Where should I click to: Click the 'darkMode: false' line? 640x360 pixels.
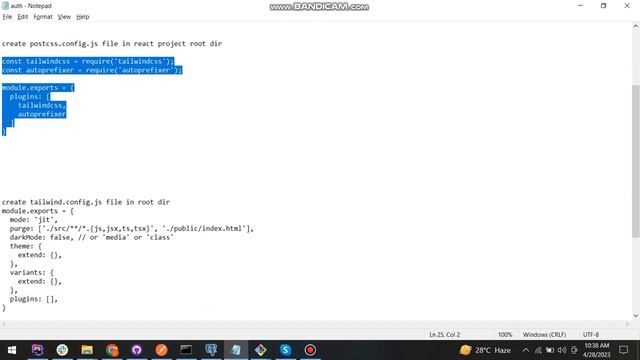[x=91, y=237]
